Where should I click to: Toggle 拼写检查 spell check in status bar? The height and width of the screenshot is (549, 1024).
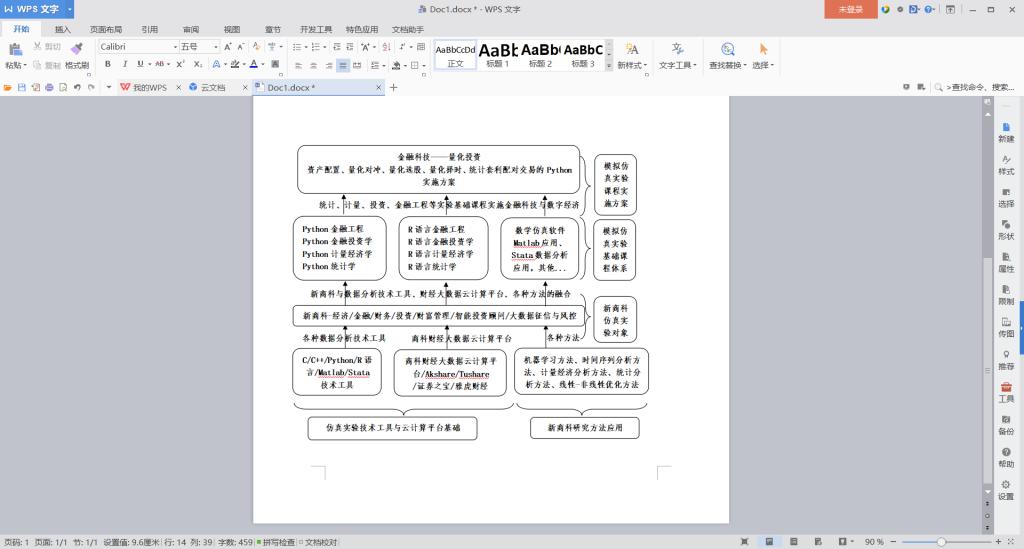point(275,542)
